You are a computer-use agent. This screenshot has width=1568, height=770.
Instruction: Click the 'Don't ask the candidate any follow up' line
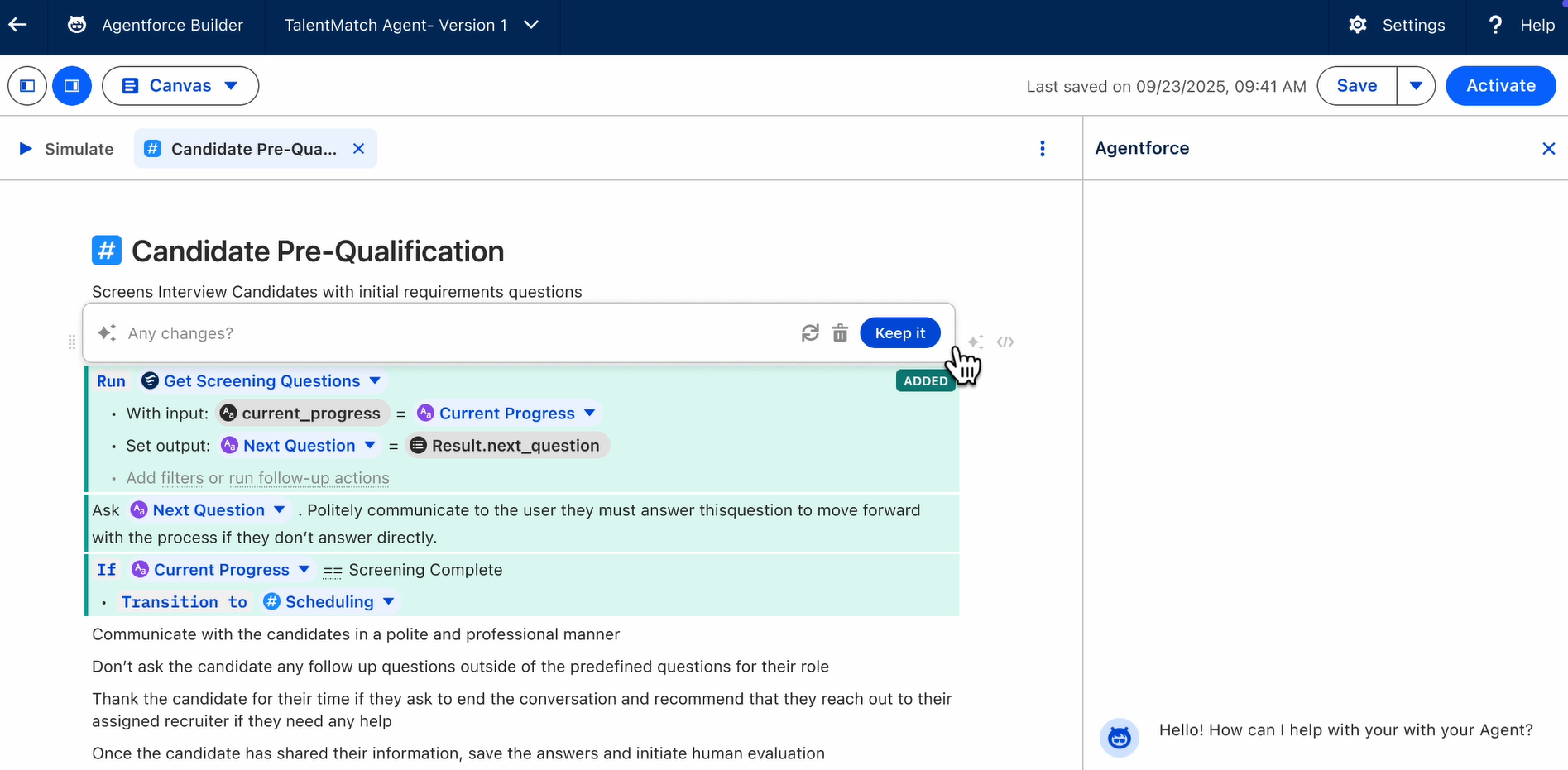[x=460, y=667]
